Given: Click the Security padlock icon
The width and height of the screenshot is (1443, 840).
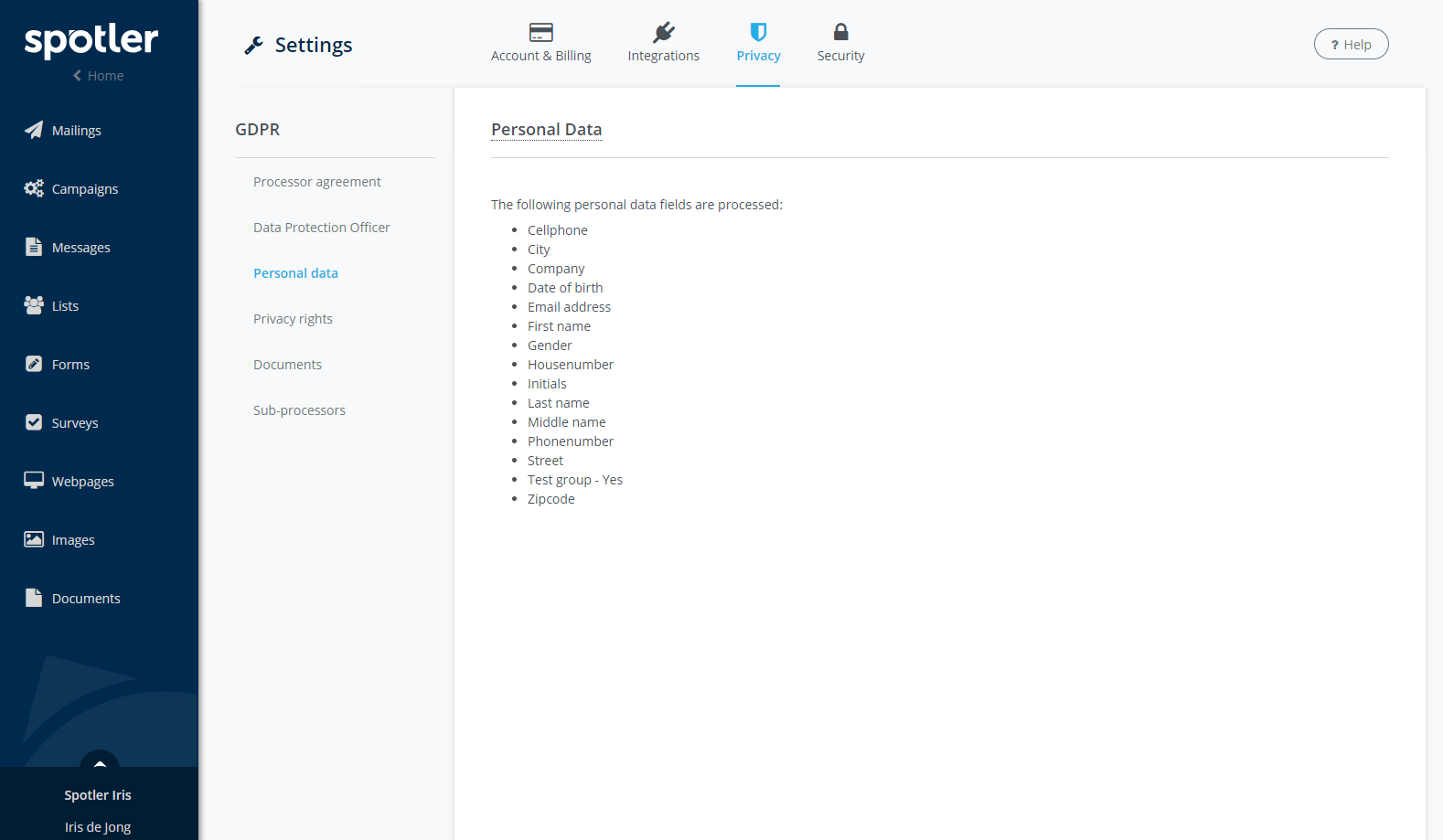Looking at the screenshot, I should coord(840,33).
